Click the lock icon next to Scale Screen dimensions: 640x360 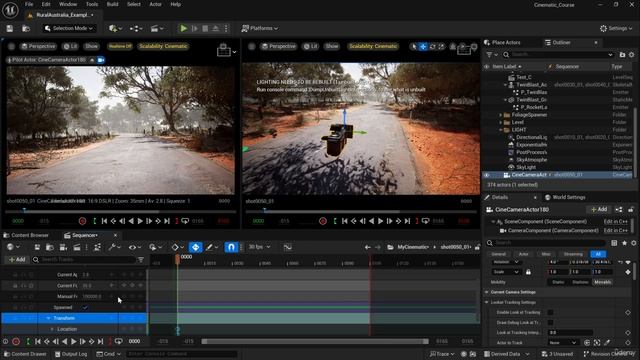pyautogui.click(x=528, y=272)
